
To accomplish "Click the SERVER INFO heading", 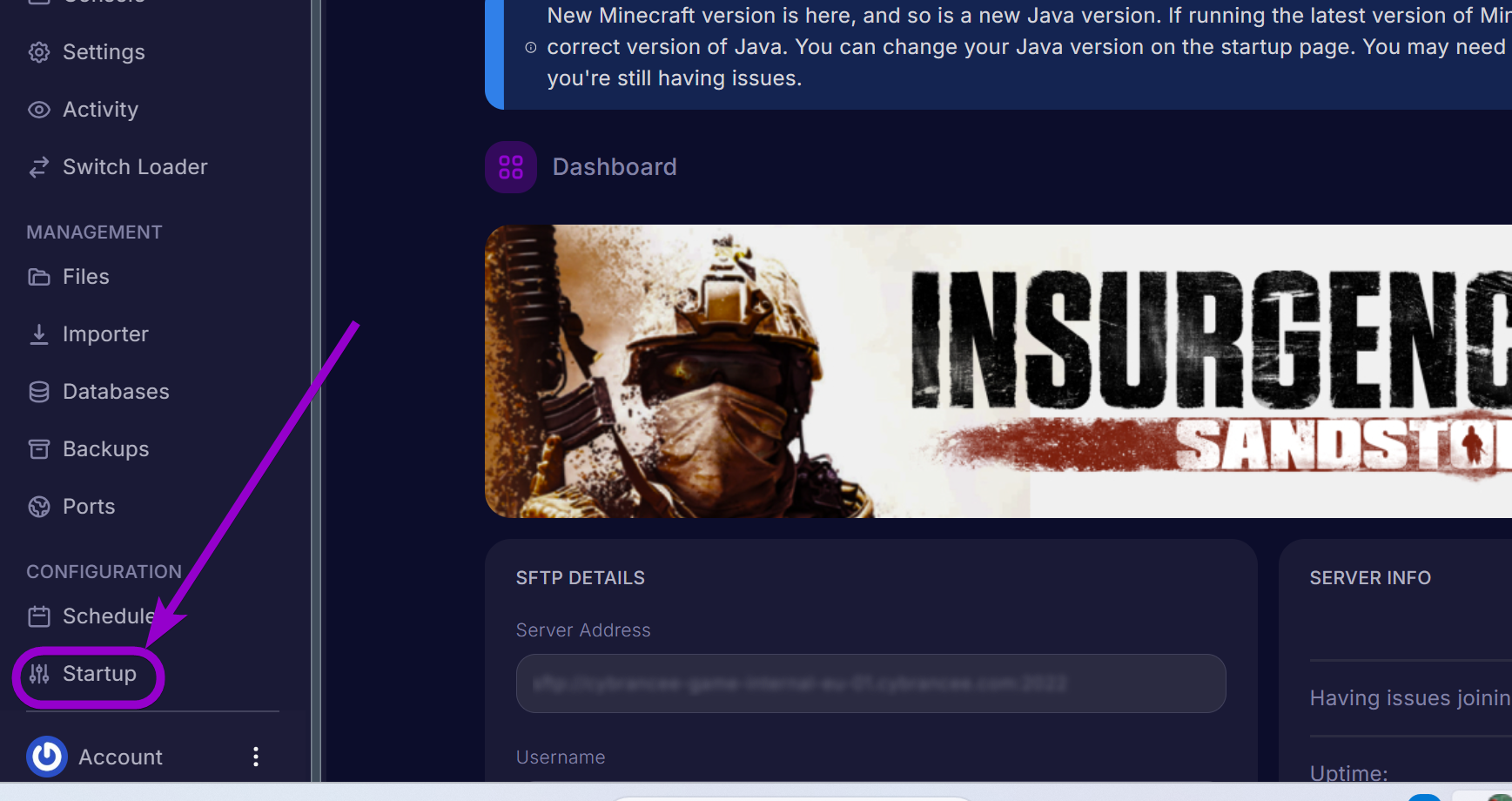I will 1370,578.
